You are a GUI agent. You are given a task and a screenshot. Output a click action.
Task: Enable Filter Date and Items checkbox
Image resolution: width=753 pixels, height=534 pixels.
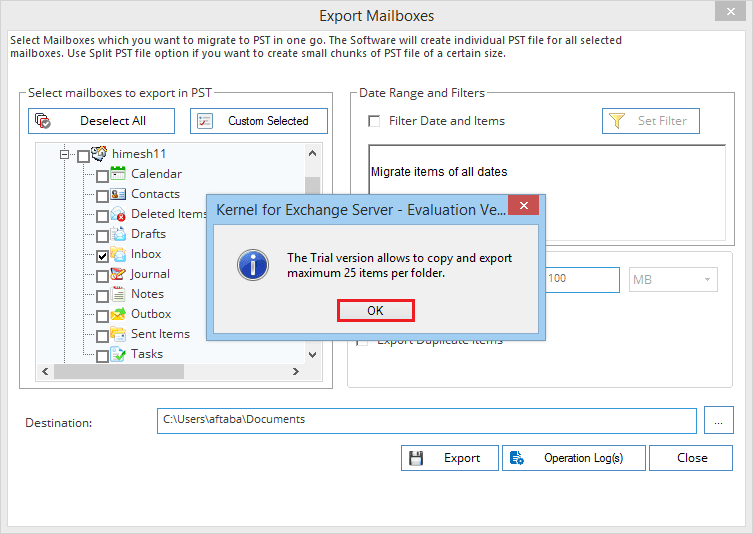tap(374, 121)
